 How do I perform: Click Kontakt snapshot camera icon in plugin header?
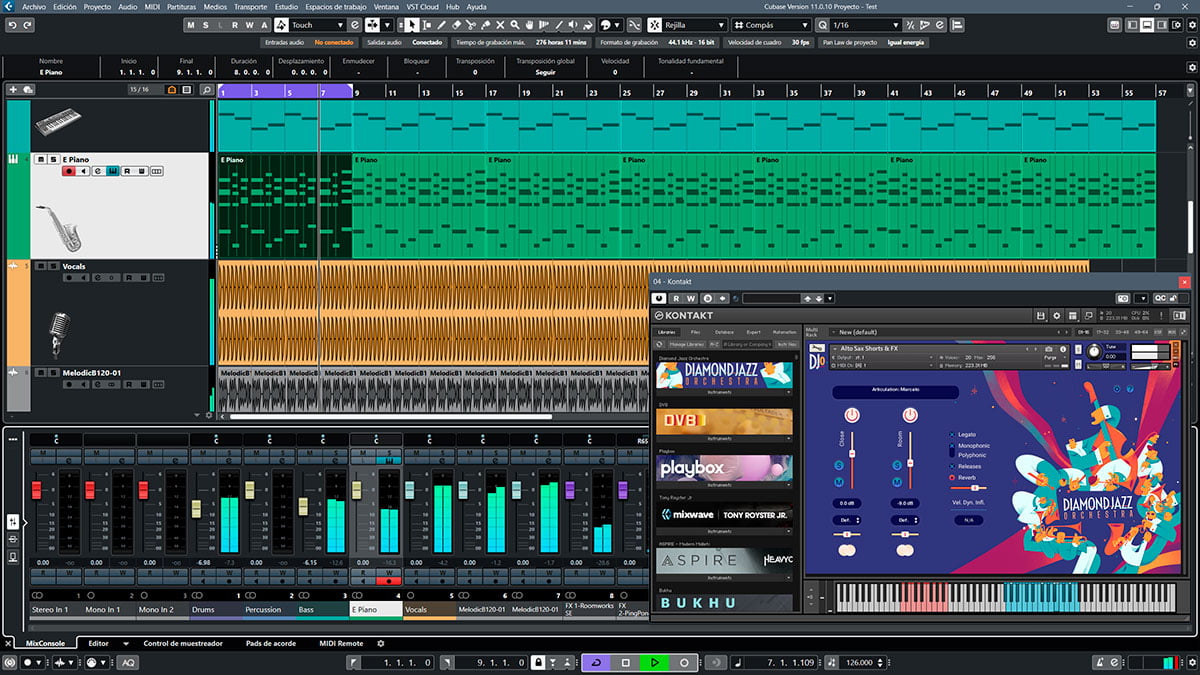pos(1123,298)
